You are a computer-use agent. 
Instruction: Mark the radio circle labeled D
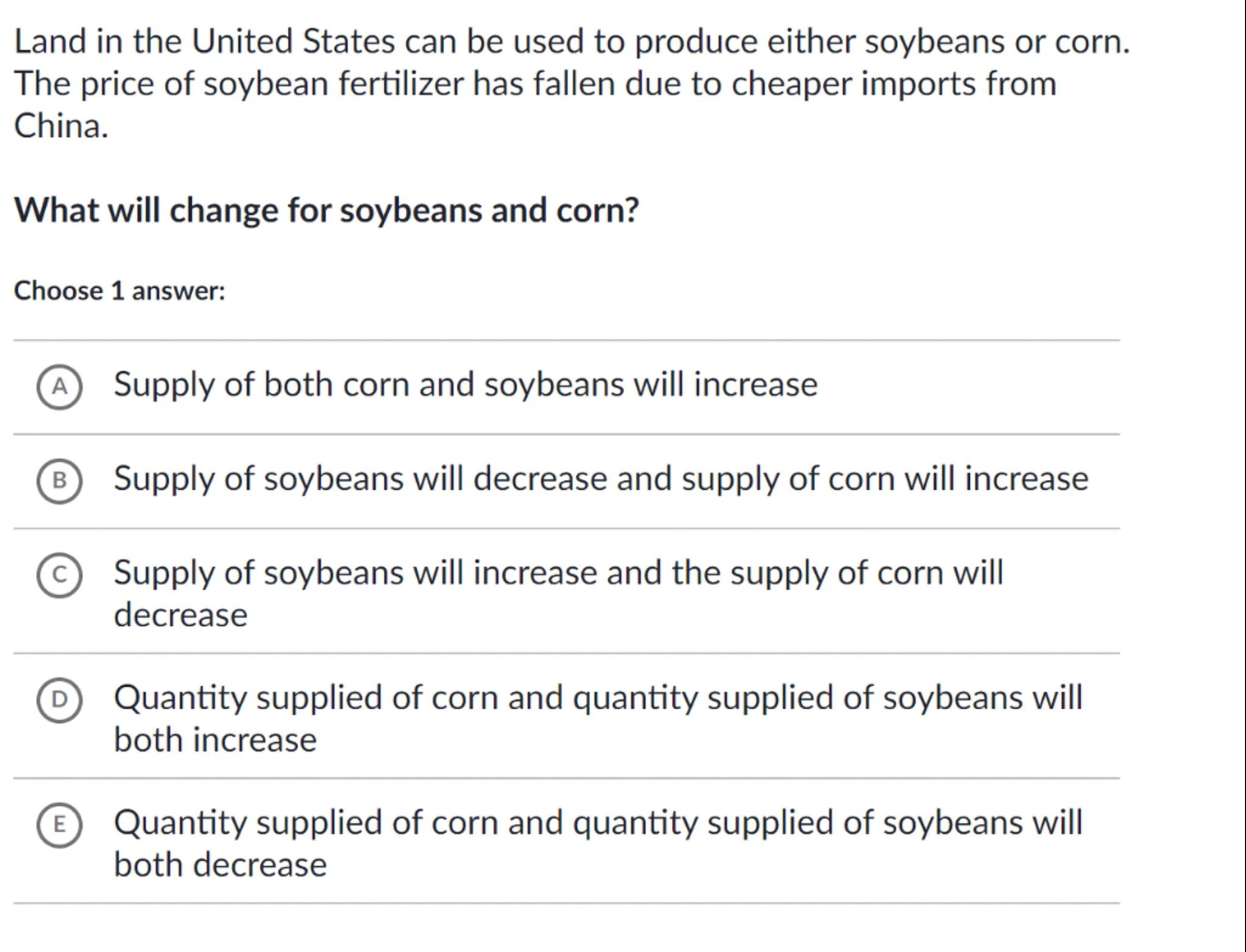59,700
